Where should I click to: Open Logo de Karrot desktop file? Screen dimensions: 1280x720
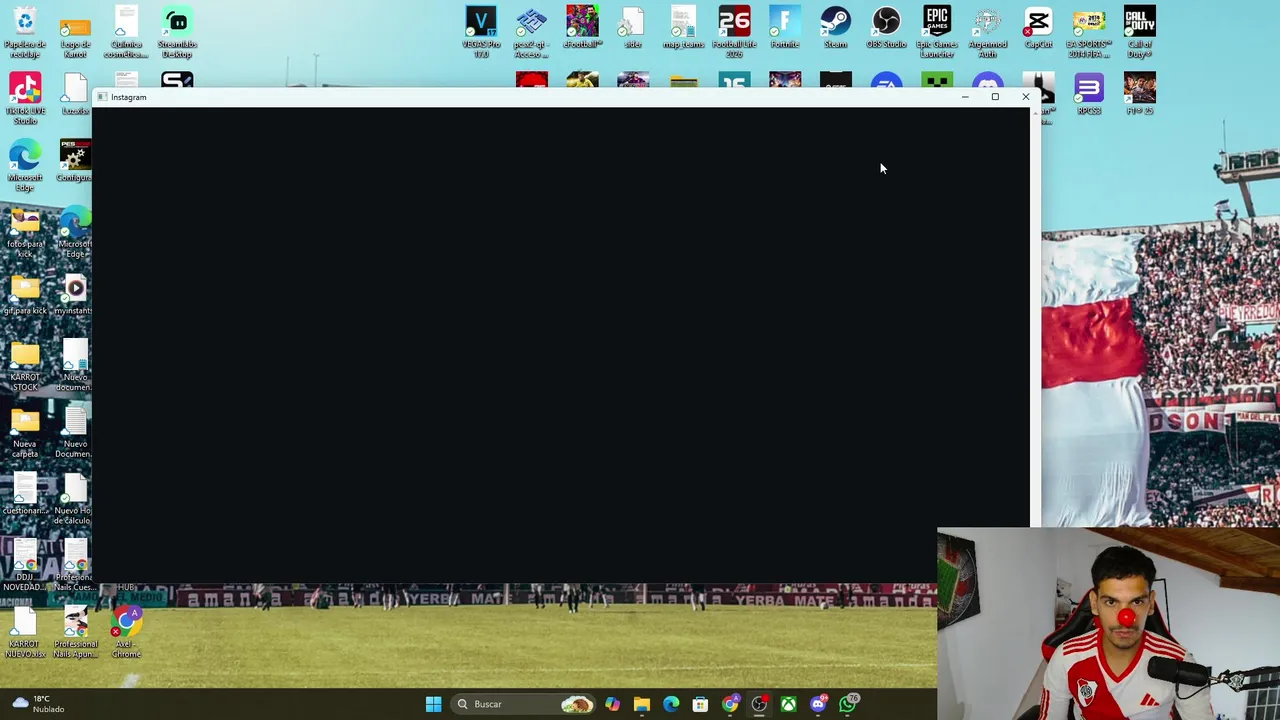(75, 31)
